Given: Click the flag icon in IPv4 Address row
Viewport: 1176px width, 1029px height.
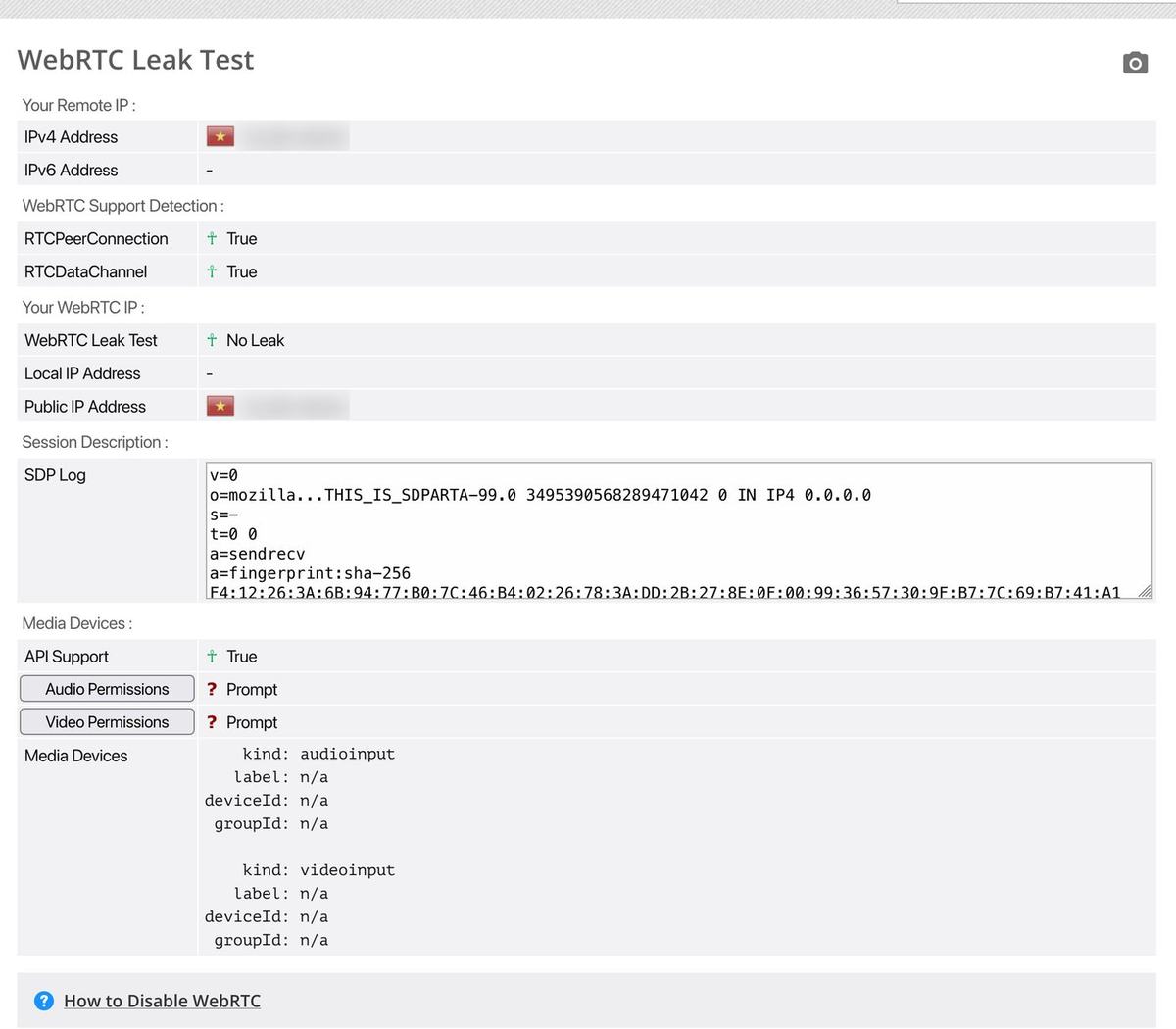Looking at the screenshot, I should [220, 136].
